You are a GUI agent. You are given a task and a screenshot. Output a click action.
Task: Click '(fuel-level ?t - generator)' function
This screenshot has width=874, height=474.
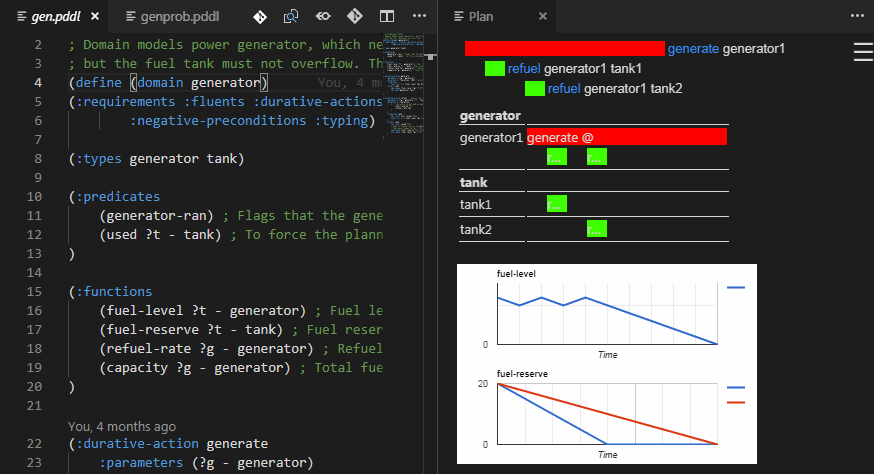click(x=203, y=310)
